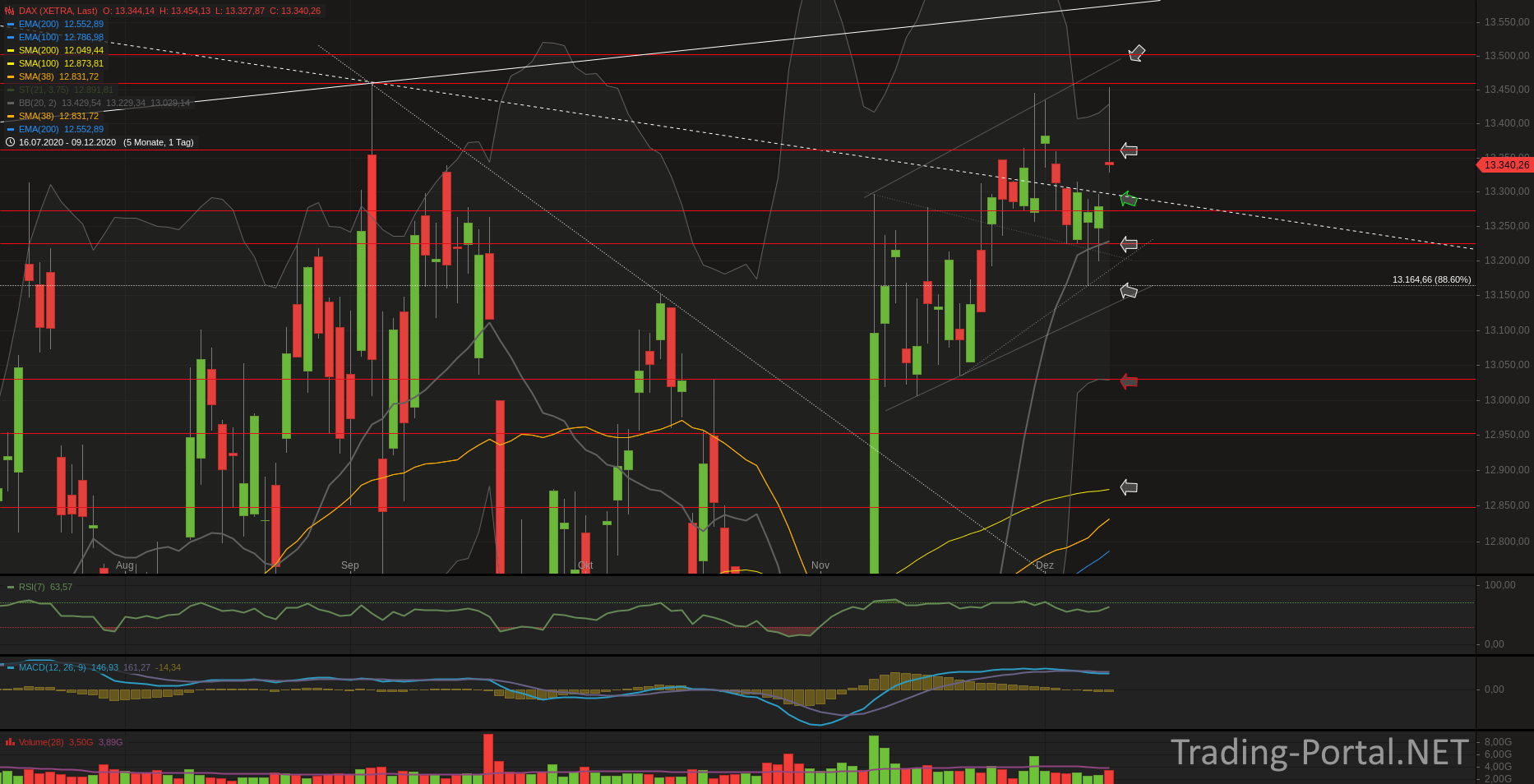
Task: Click the 8,00G label on the volume scale
Action: pyautogui.click(x=1498, y=742)
